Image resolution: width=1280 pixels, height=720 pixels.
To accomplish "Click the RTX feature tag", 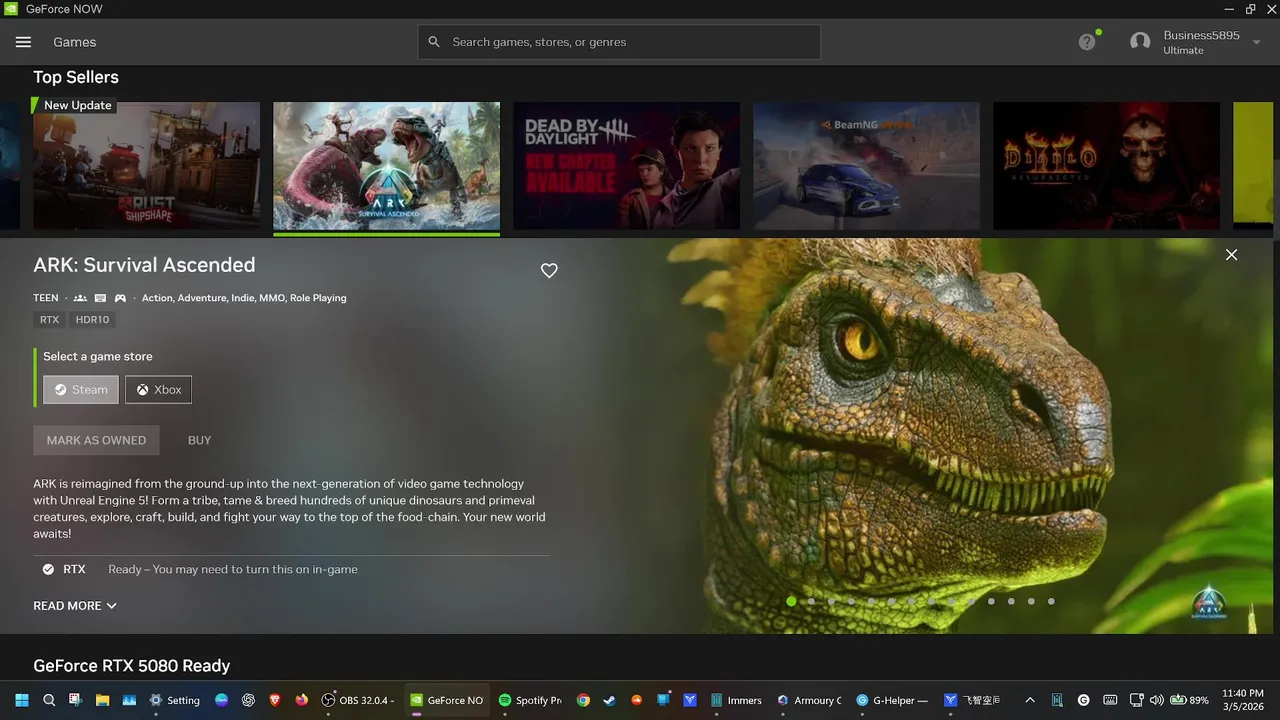I will pos(49,320).
